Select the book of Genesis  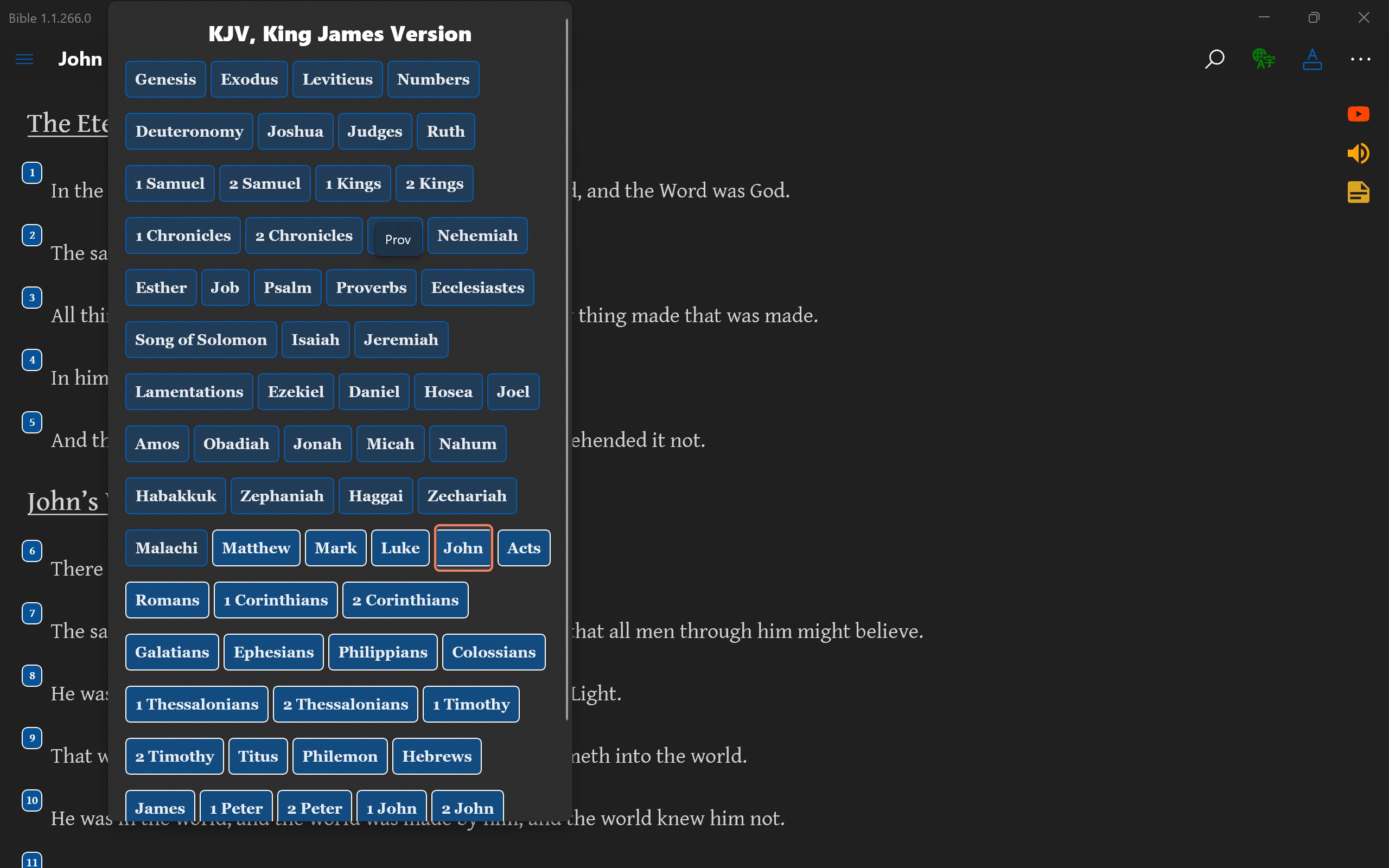tap(165, 79)
